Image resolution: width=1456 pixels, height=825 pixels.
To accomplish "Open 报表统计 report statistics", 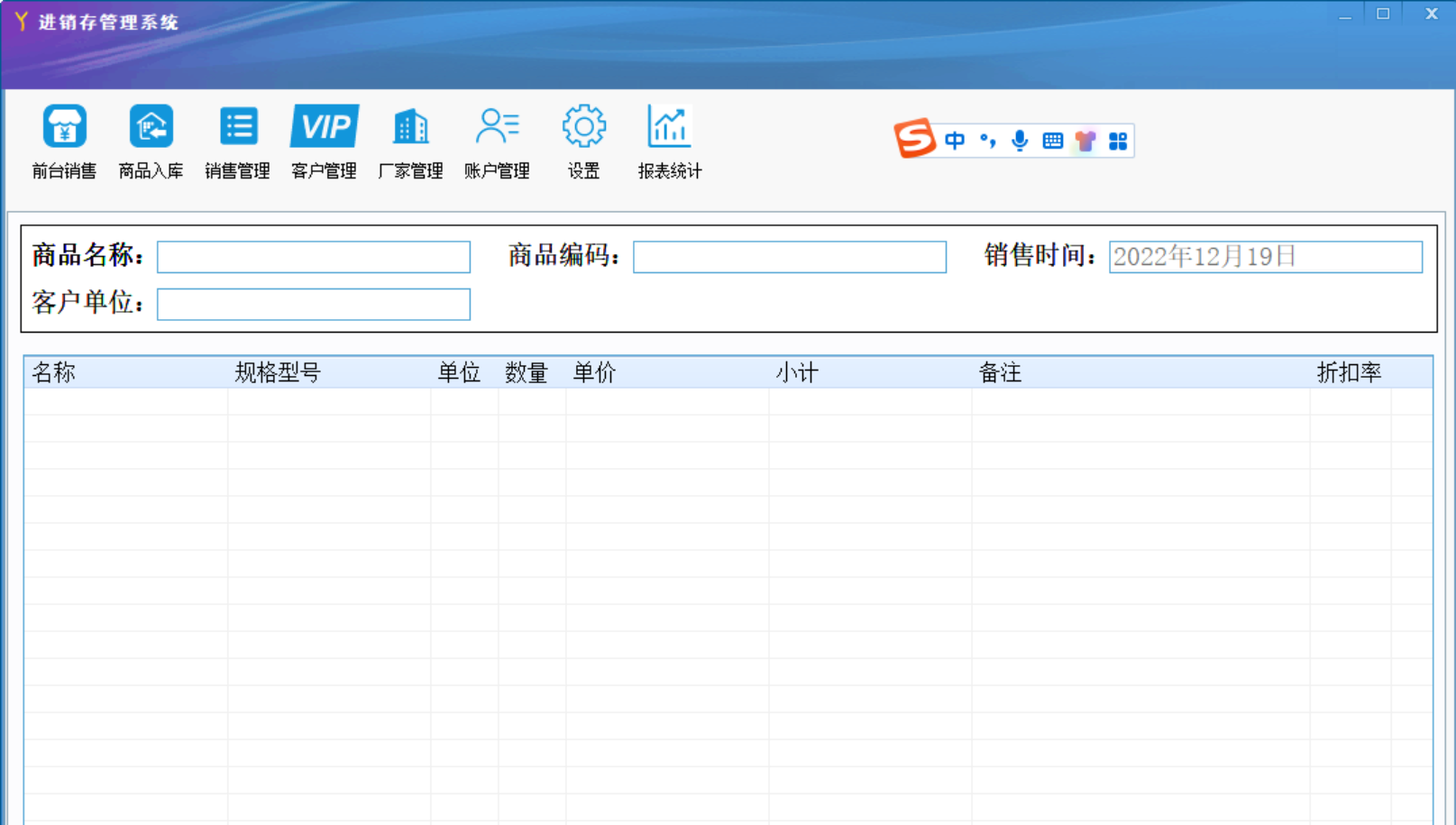I will 669,141.
